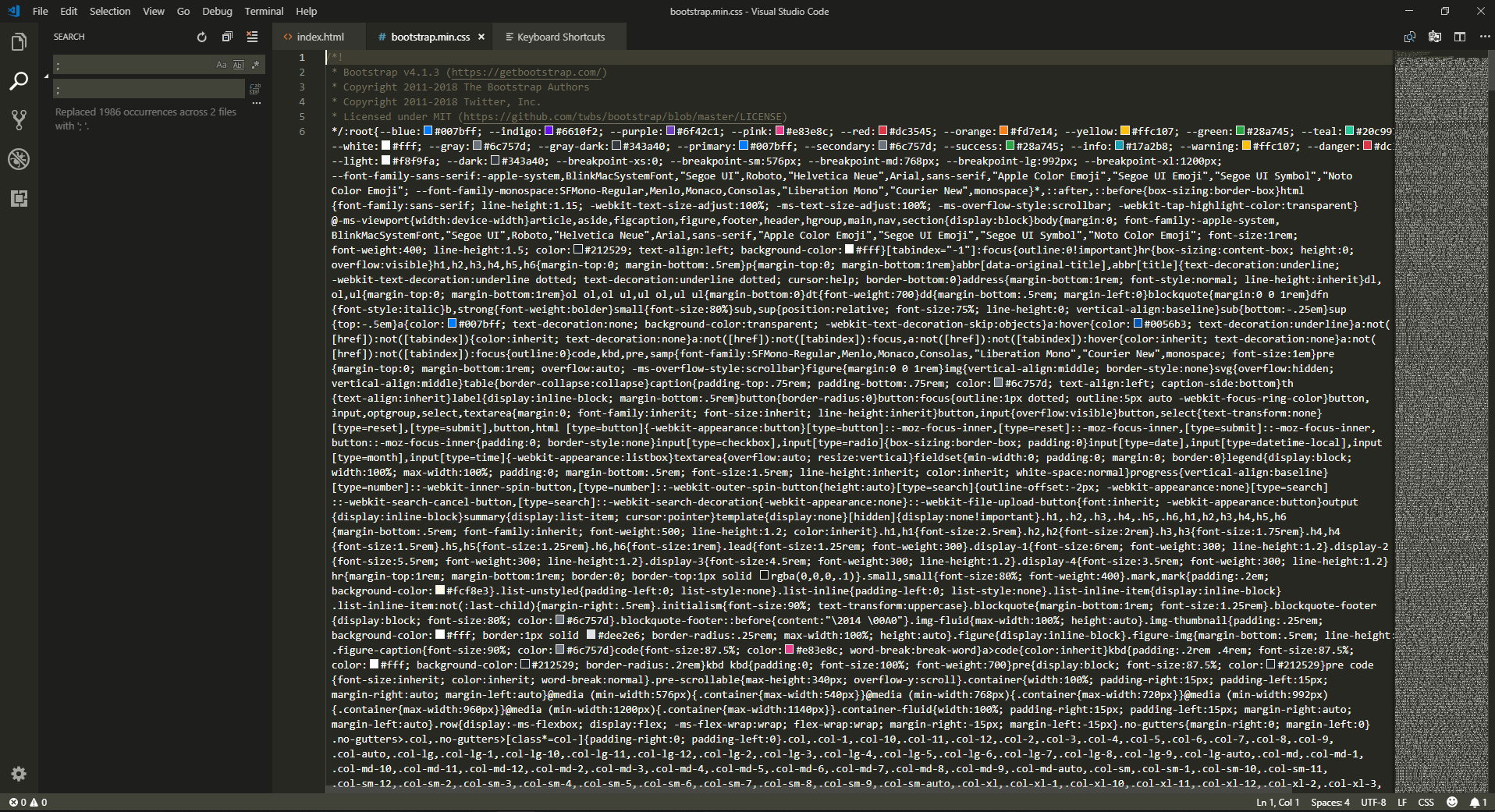Click the minimap code overview
The width and height of the screenshot is (1495, 812).
pyautogui.click(x=1441, y=421)
